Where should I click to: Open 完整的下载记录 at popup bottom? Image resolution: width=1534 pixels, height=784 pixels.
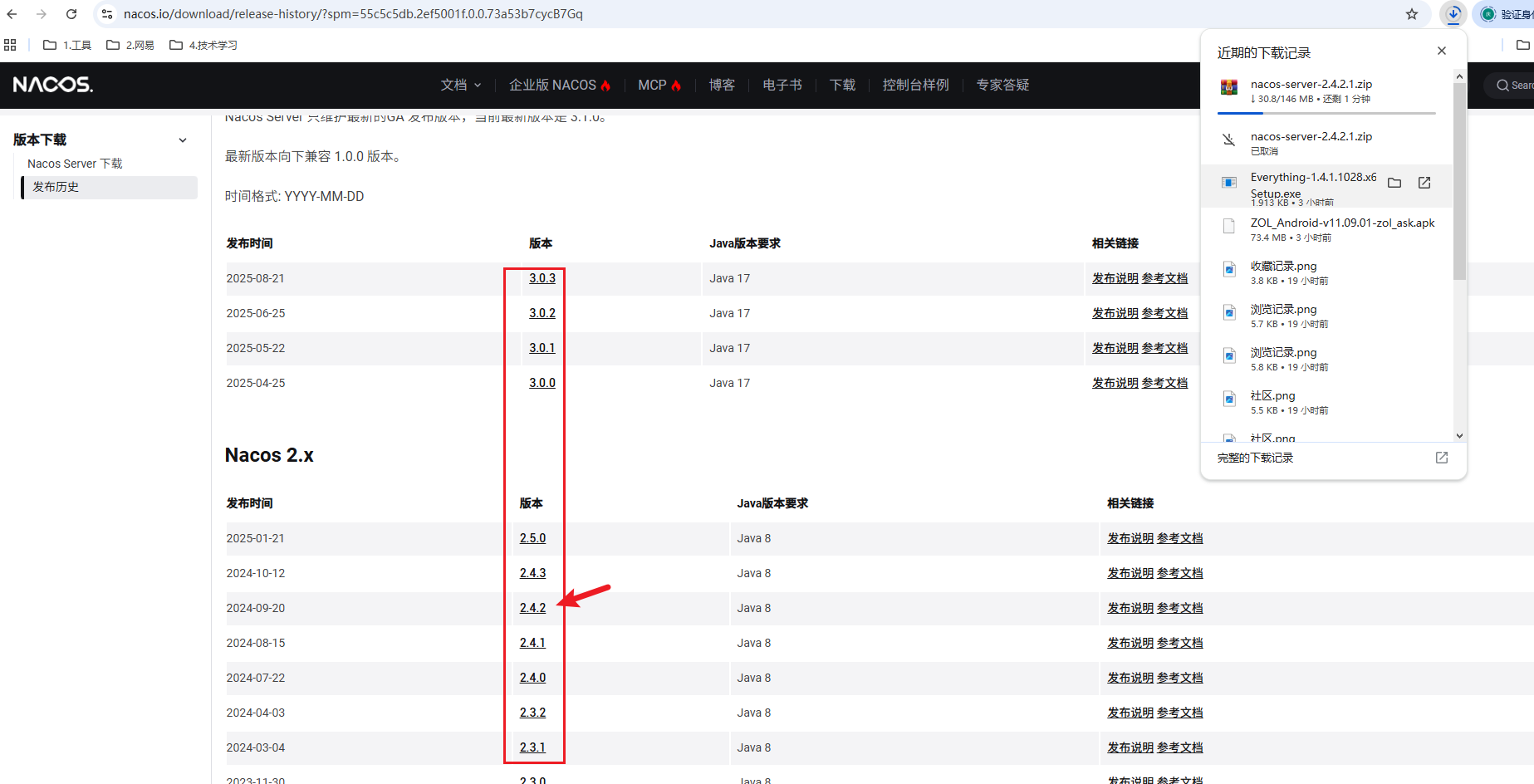(x=1255, y=458)
